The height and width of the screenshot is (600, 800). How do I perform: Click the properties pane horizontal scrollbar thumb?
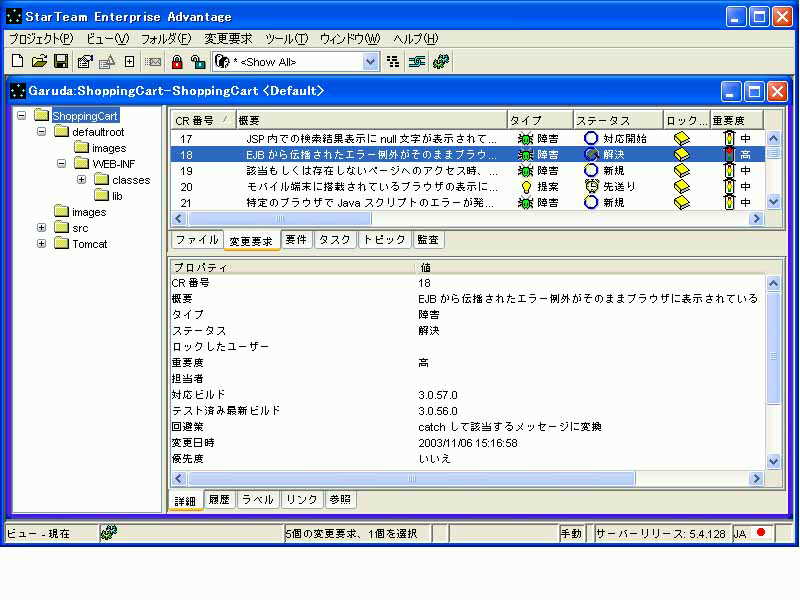point(412,479)
